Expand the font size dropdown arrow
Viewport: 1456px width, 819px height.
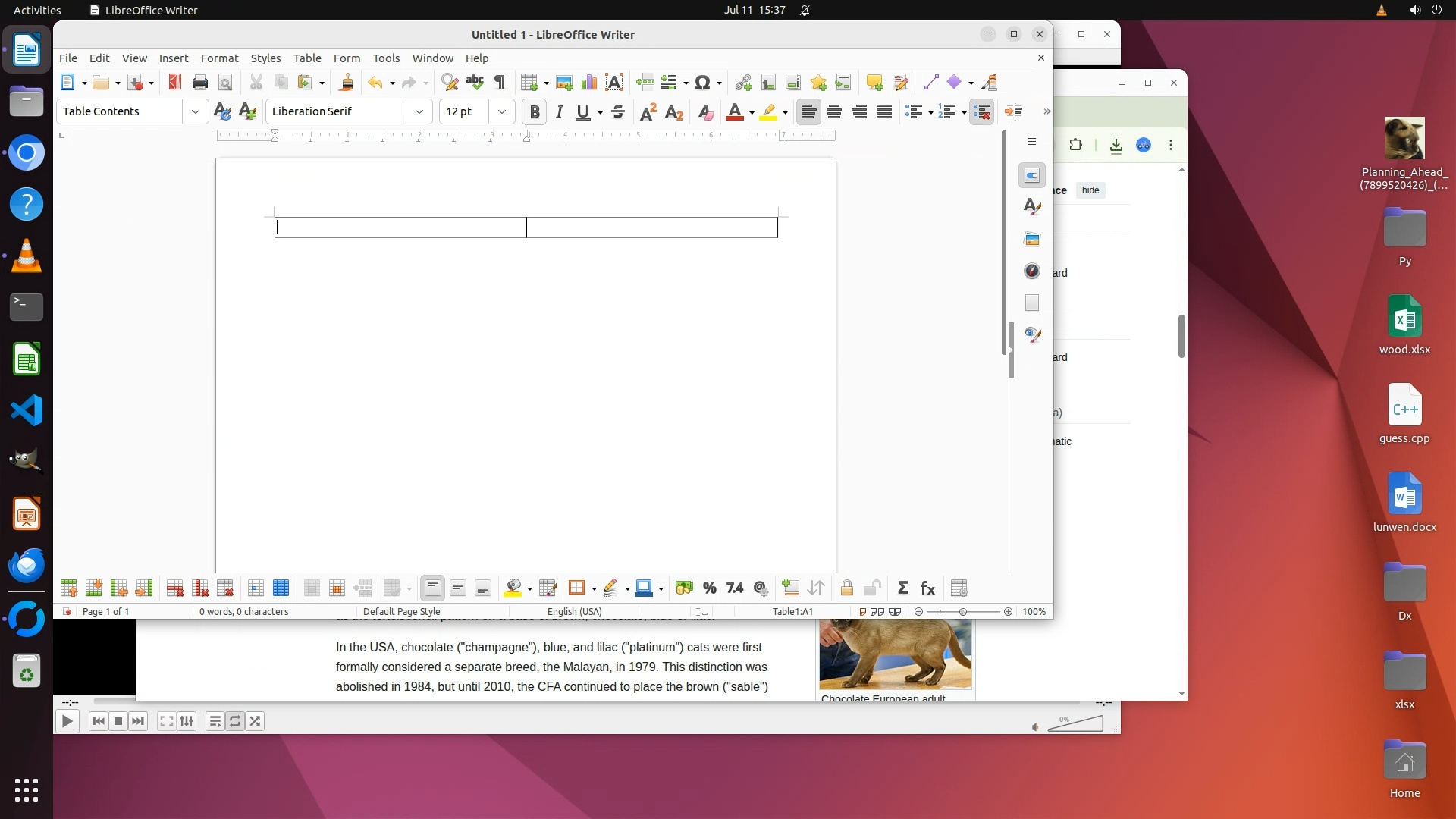pos(501,112)
